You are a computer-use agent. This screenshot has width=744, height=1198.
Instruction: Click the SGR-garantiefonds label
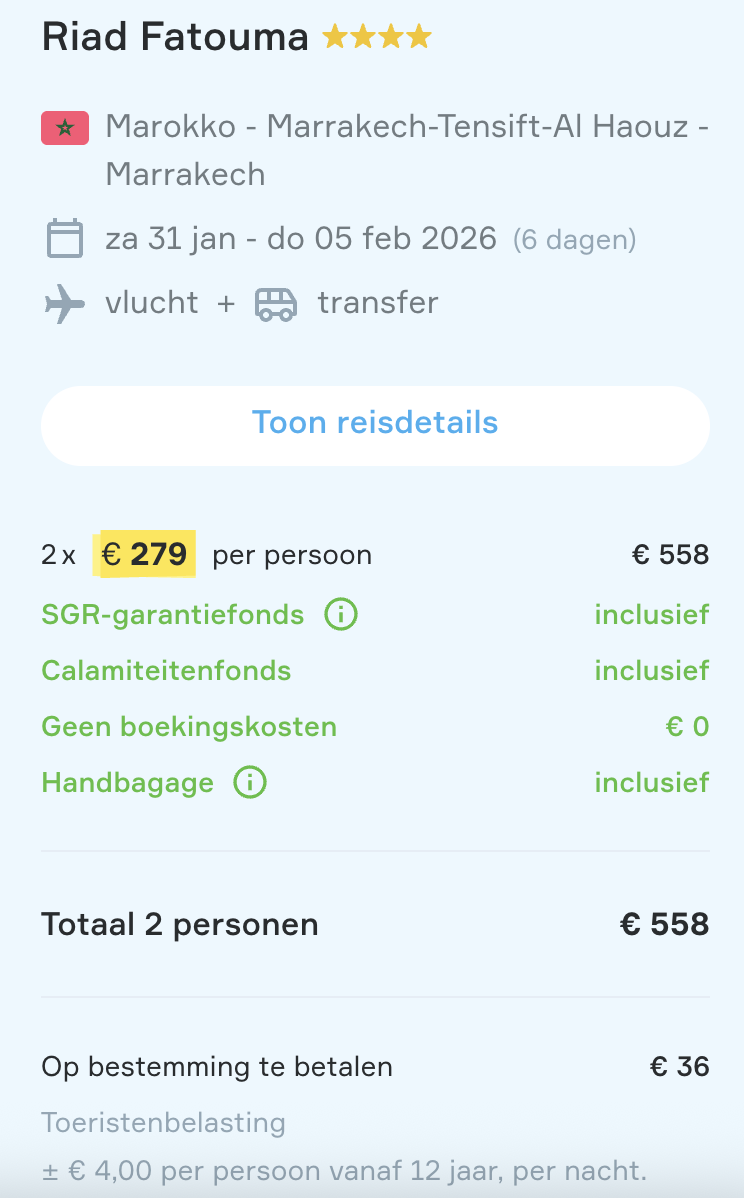(x=172, y=614)
